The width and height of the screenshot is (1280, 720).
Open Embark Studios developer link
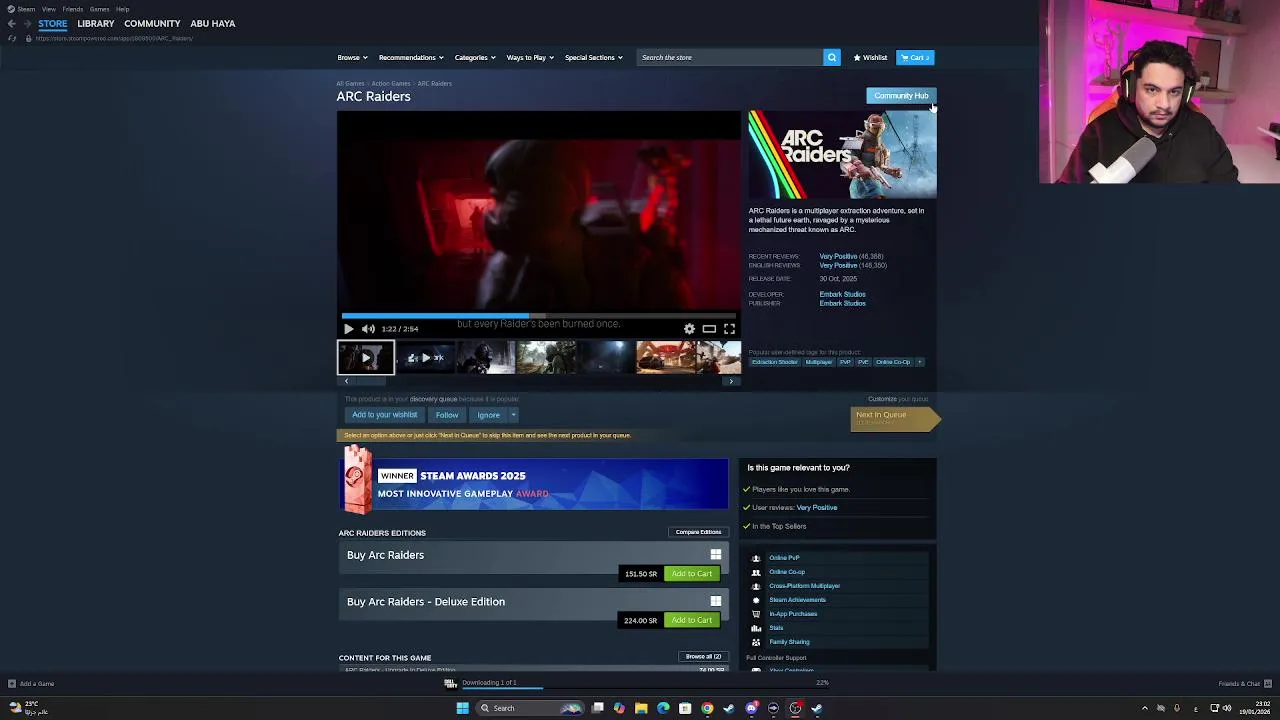(x=842, y=295)
